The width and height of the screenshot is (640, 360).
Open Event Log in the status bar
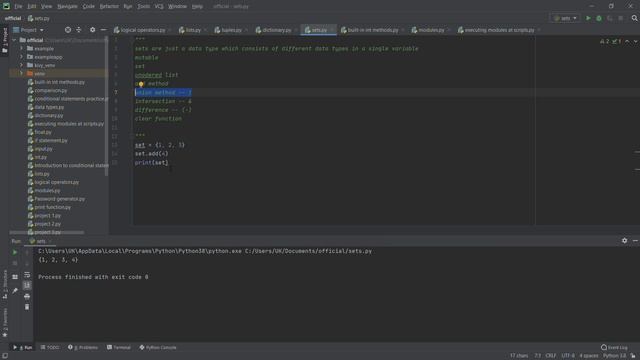tap(614, 347)
